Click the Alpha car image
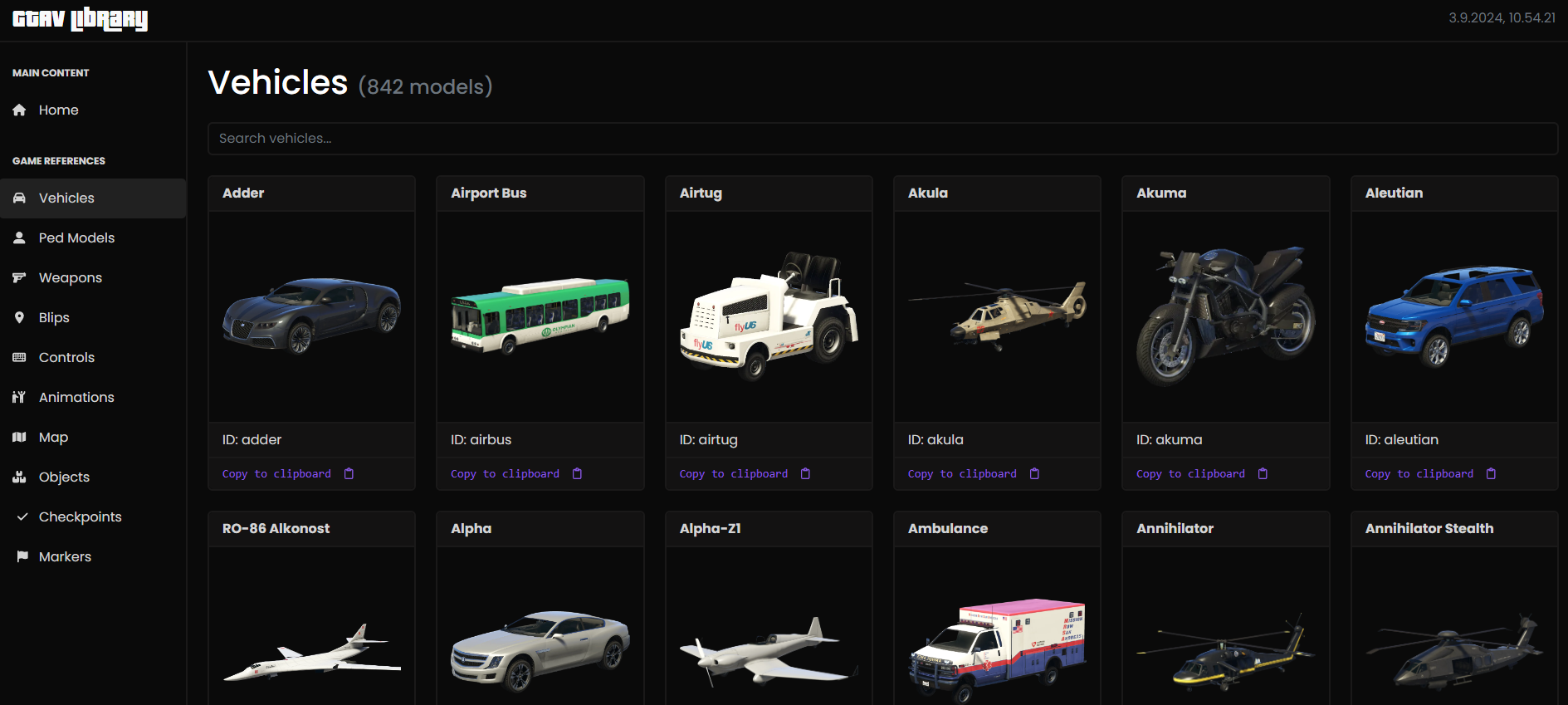This screenshot has height=705, width=1568. coord(540,653)
